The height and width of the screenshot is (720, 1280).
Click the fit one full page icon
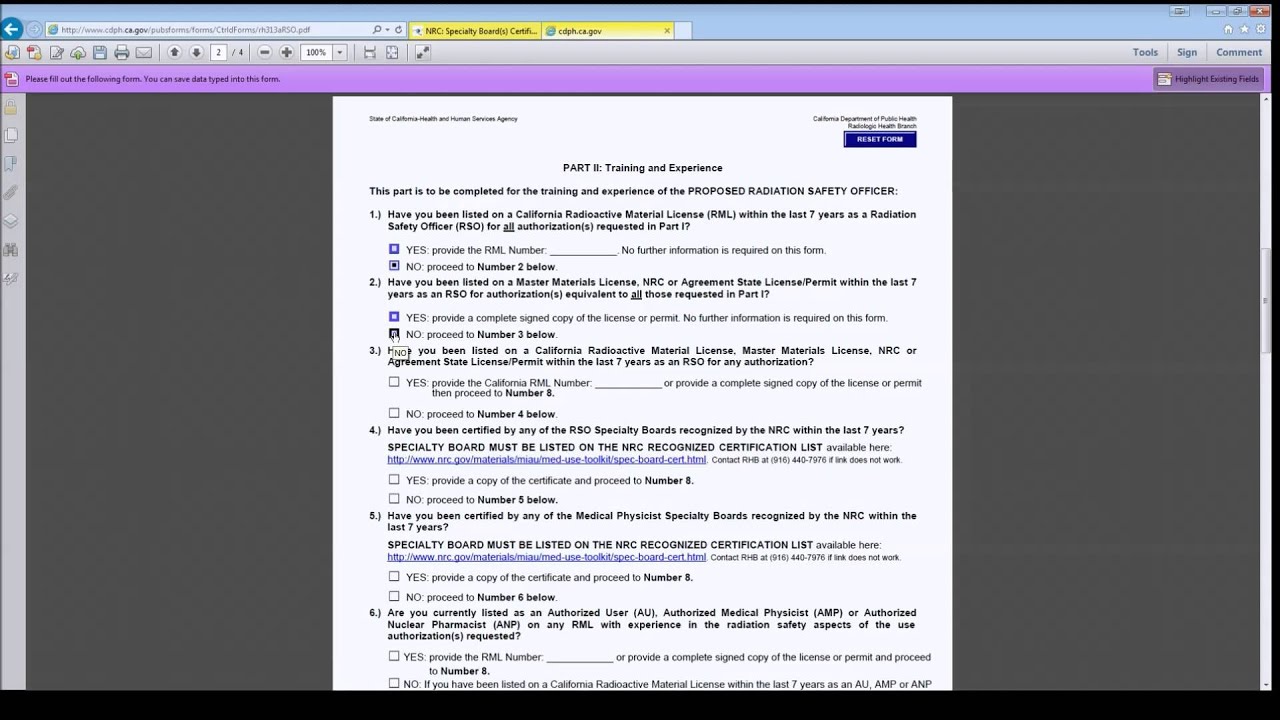392,52
